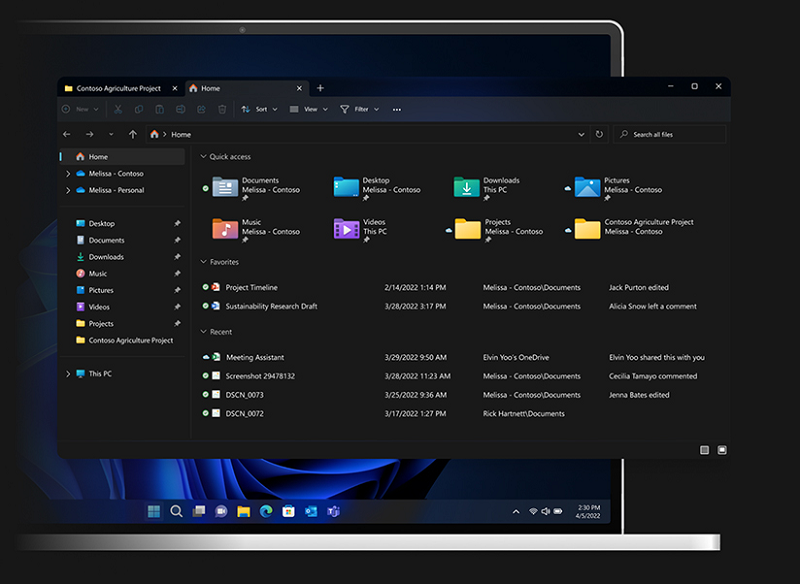Open the See more (...) menu

pos(396,110)
